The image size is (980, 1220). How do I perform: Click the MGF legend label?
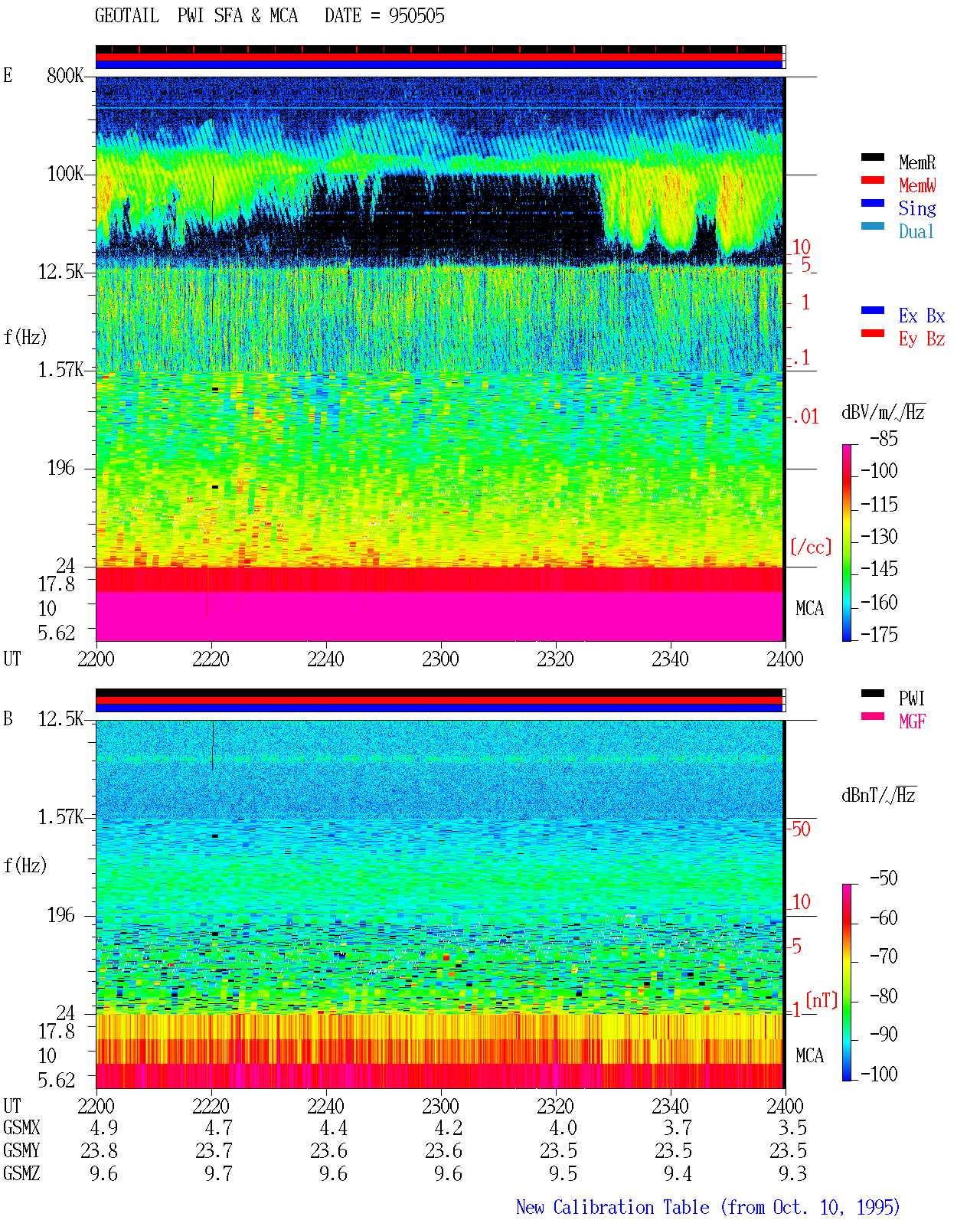[x=912, y=721]
